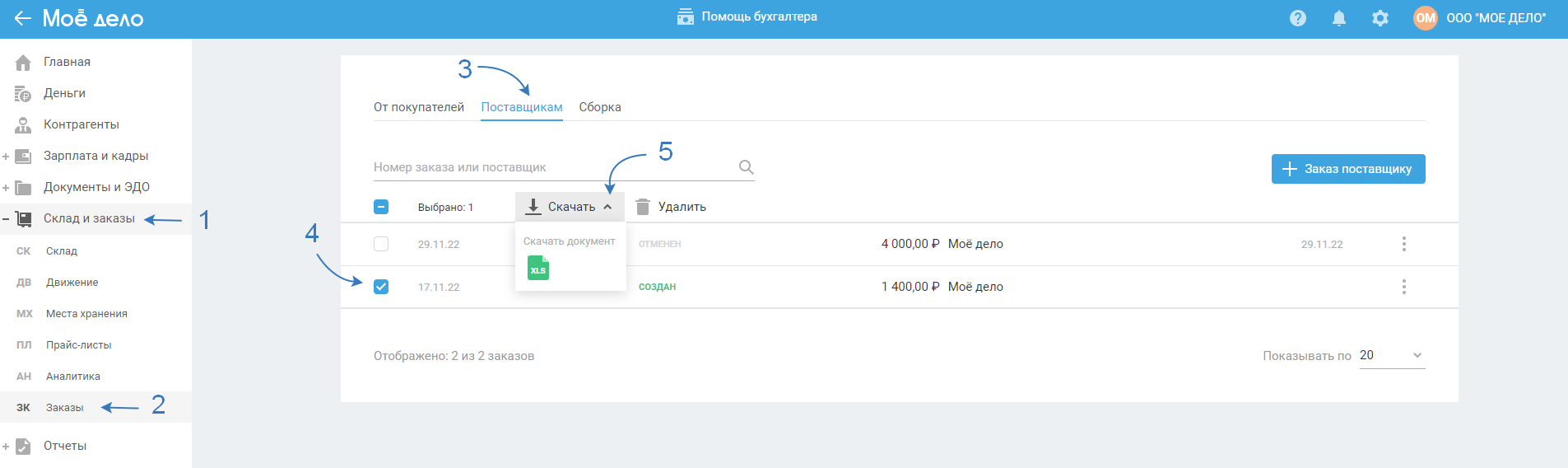Switch to the От покупателей tab
This screenshot has width=1568, height=468.
click(419, 107)
